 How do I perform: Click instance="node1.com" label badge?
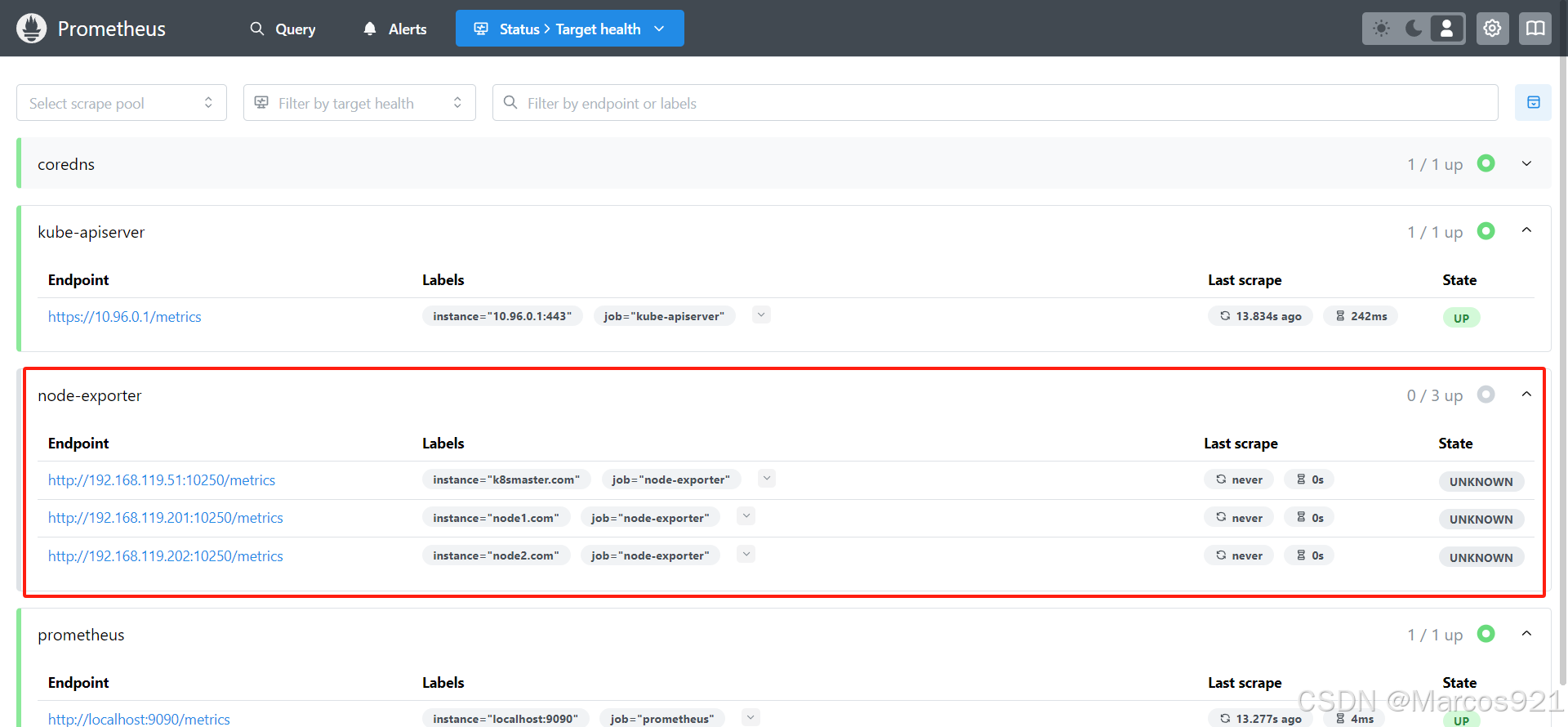[x=496, y=518]
